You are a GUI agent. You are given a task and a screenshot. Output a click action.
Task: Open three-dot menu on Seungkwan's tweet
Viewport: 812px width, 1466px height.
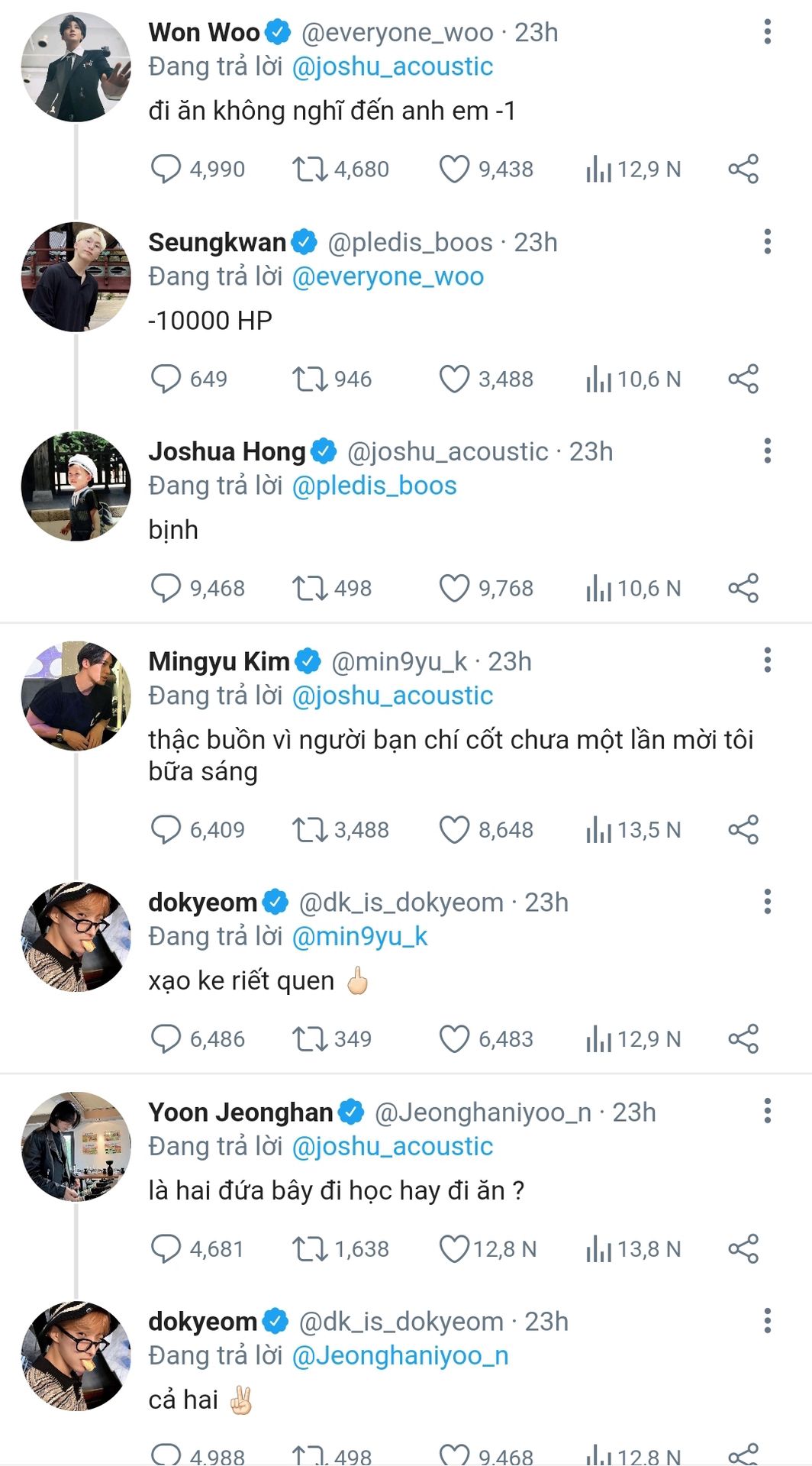767,242
